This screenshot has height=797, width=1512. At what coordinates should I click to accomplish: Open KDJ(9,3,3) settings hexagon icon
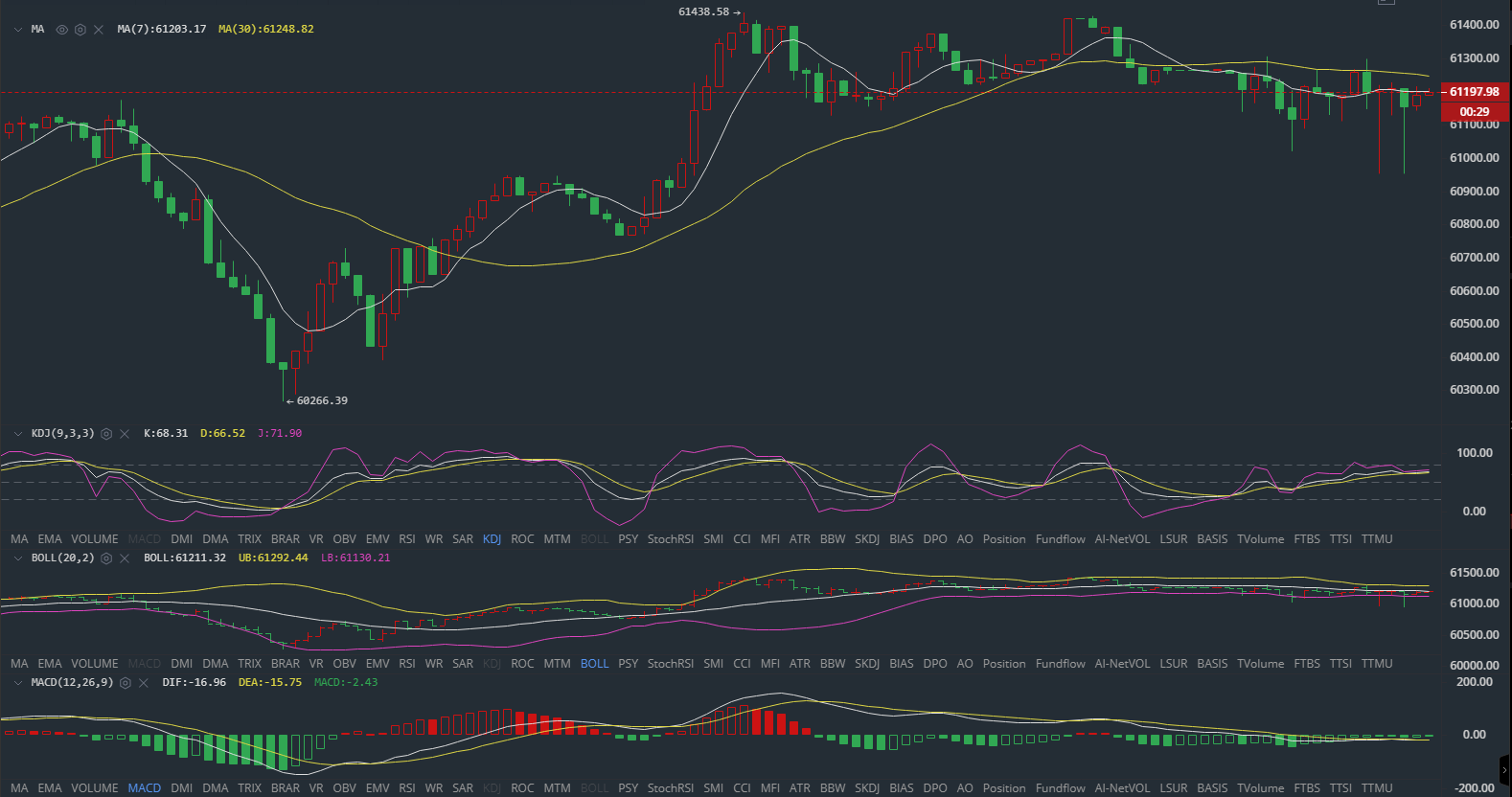(x=106, y=434)
